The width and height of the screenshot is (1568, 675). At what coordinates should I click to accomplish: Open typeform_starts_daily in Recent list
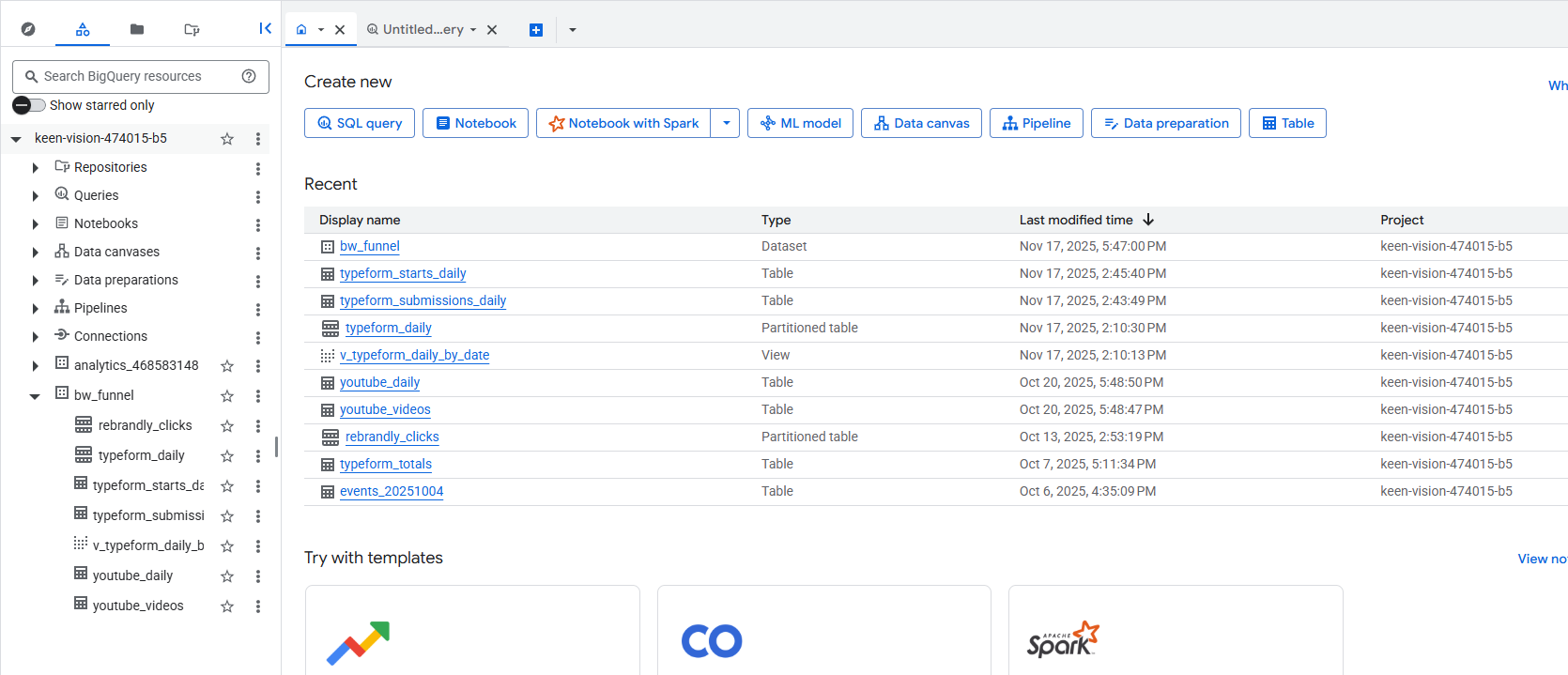[x=403, y=273]
